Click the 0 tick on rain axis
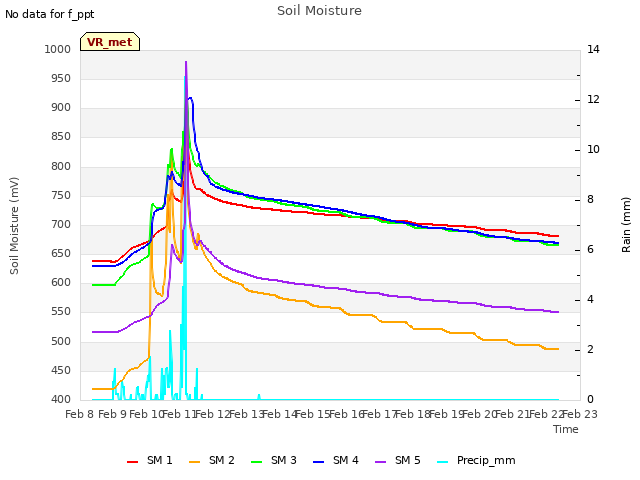640x480 pixels. coord(590,400)
